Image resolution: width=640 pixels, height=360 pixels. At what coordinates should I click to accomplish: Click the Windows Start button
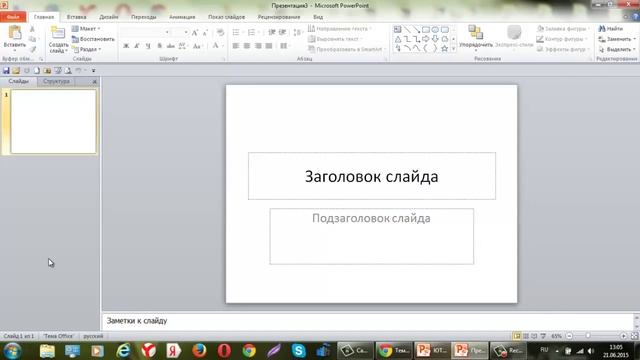[x=12, y=351]
